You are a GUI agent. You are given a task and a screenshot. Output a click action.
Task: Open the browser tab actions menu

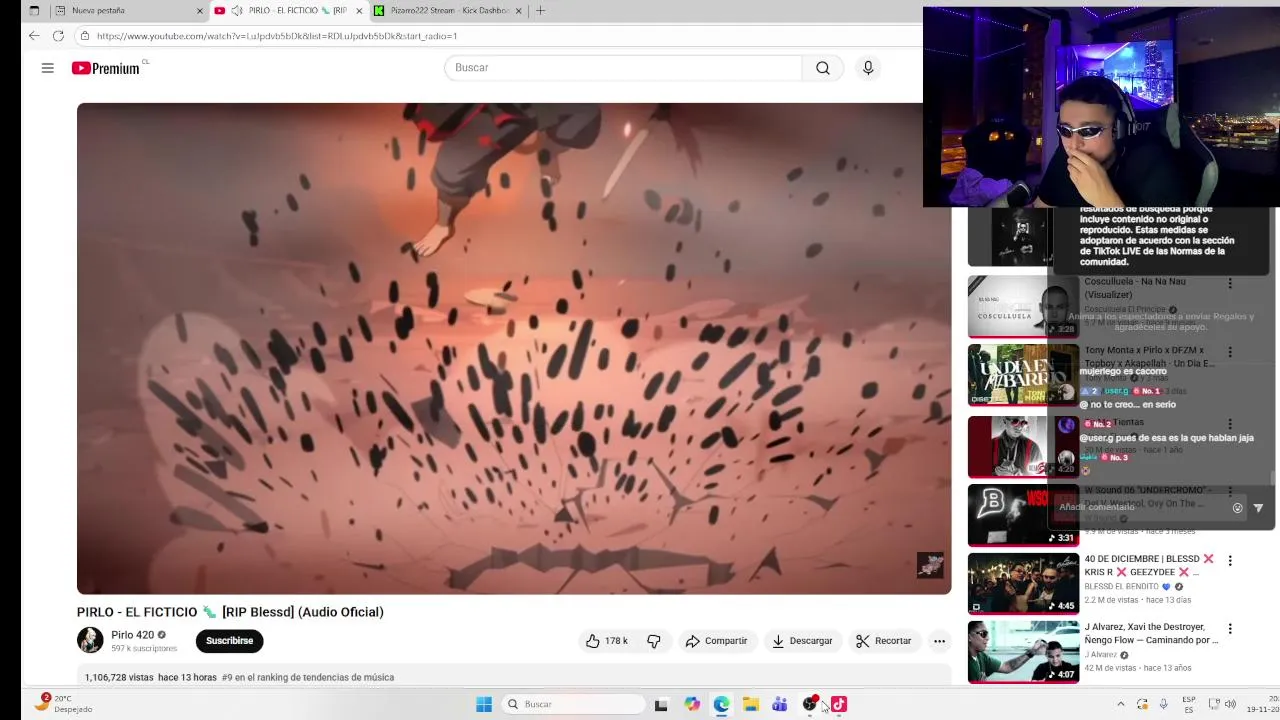pyautogui.click(x=33, y=11)
